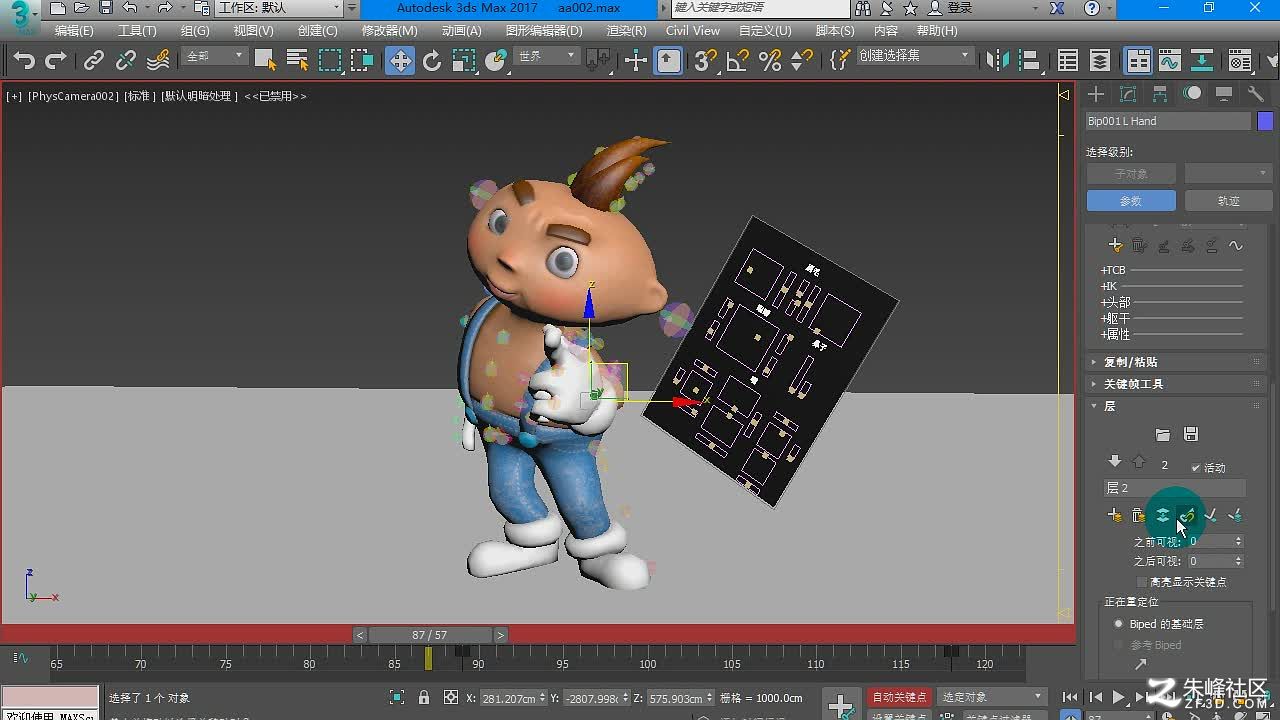Choose the Select Object tool
The width and height of the screenshot is (1280, 720).
[x=265, y=61]
